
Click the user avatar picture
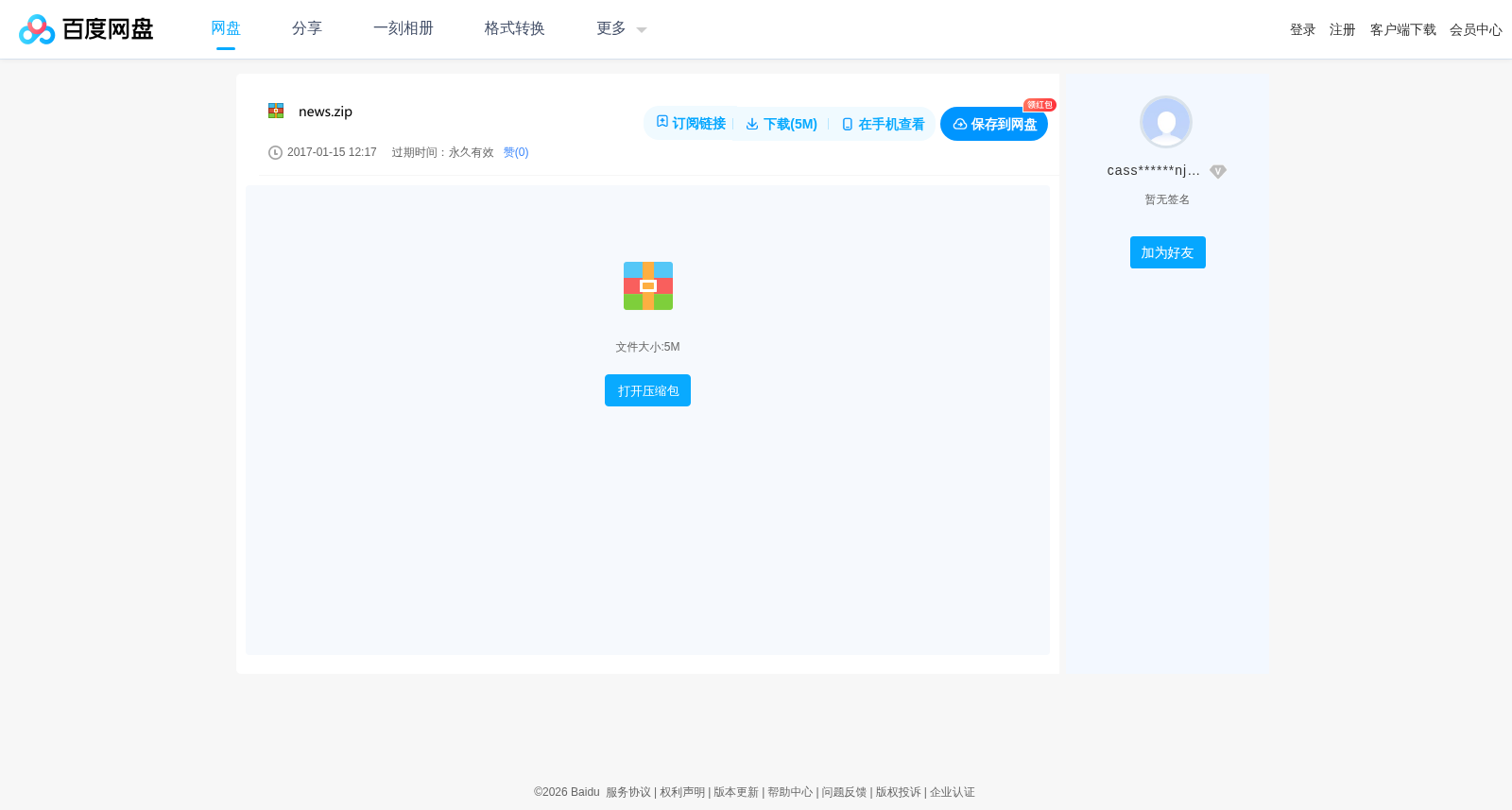[x=1166, y=122]
